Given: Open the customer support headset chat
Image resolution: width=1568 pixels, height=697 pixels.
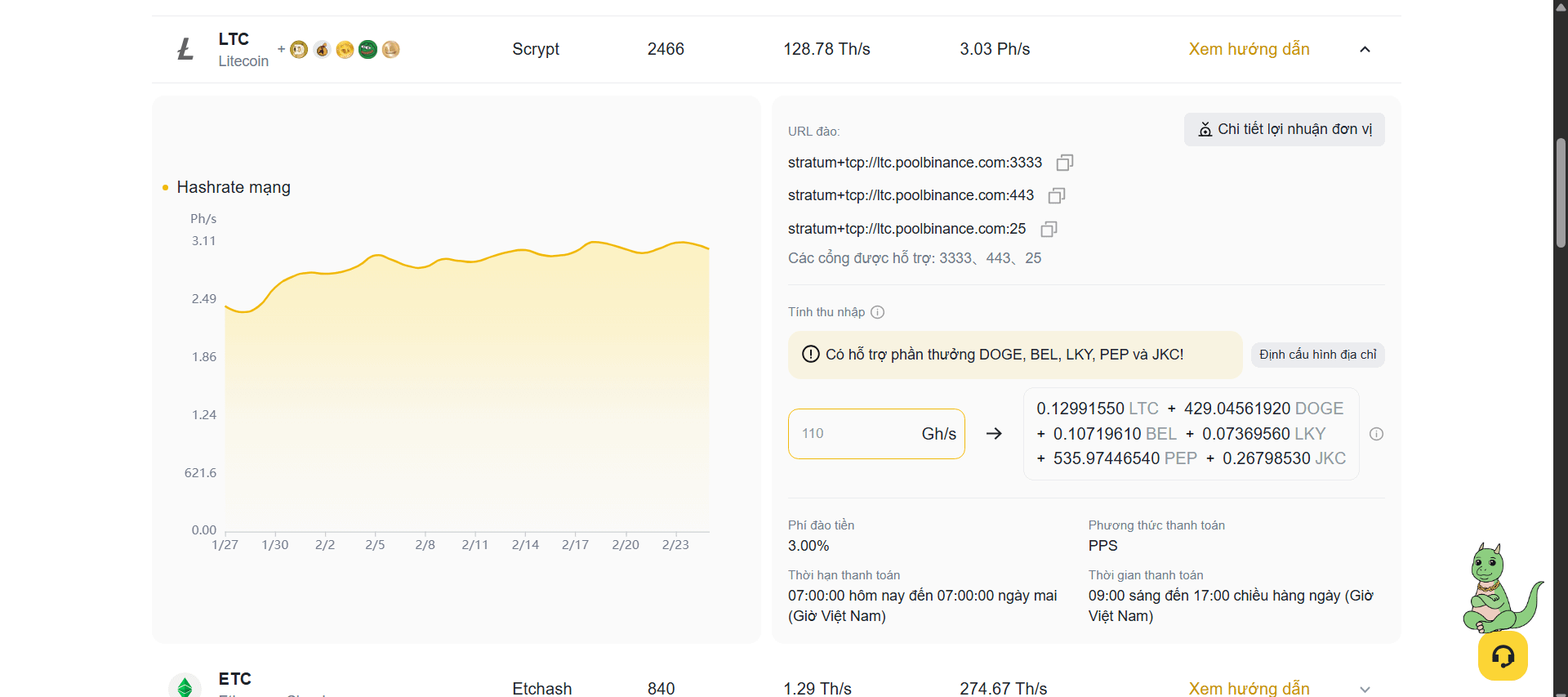Looking at the screenshot, I should 1503,655.
